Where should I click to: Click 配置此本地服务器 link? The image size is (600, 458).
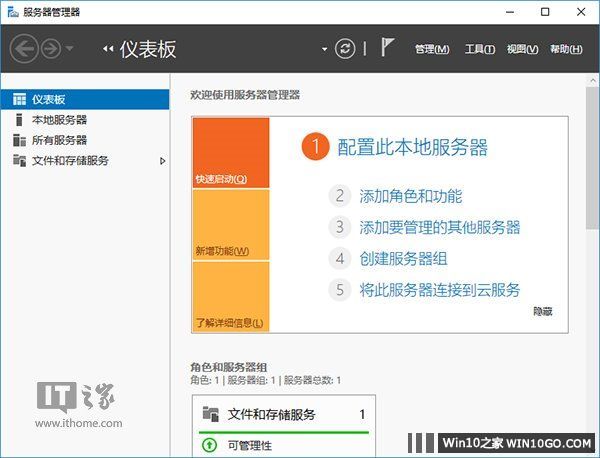412,148
